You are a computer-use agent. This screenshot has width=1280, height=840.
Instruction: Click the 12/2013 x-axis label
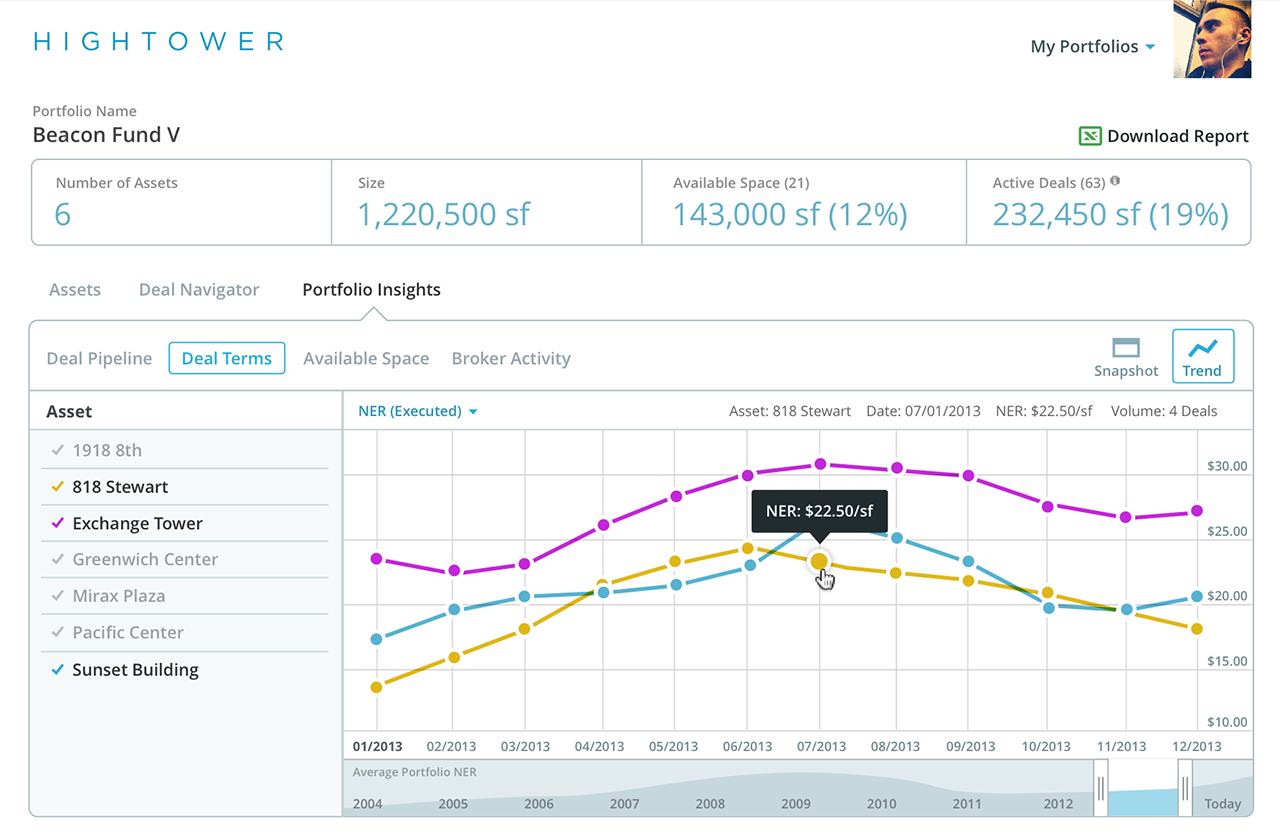(x=1197, y=746)
